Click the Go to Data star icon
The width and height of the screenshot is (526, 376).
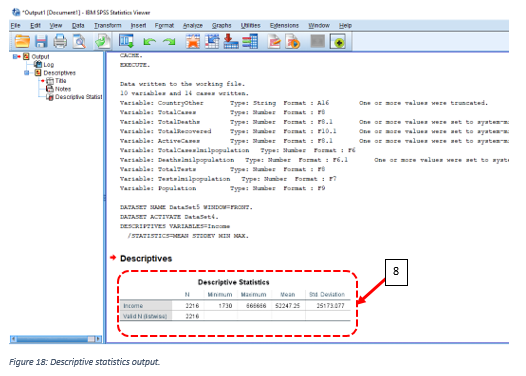[193, 42]
